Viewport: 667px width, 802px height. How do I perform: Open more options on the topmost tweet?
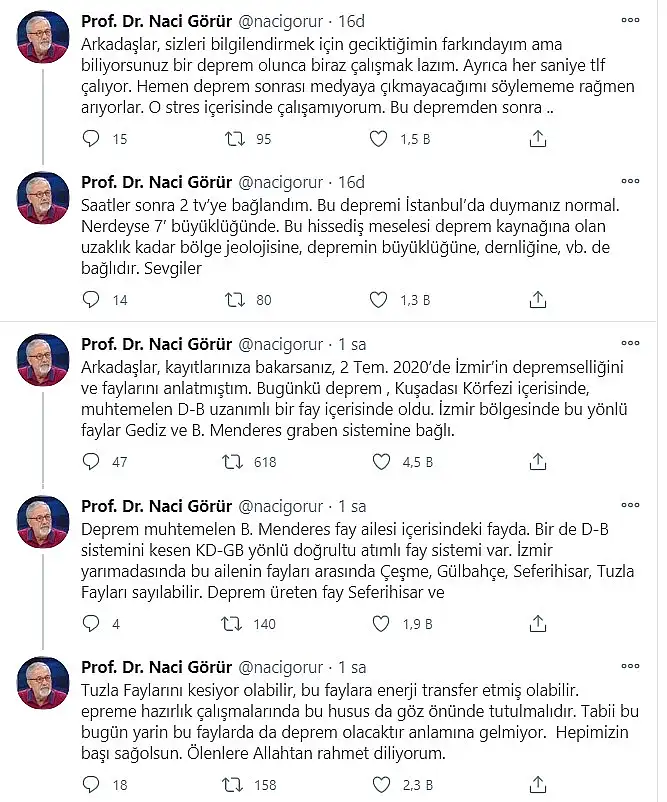[x=630, y=19]
